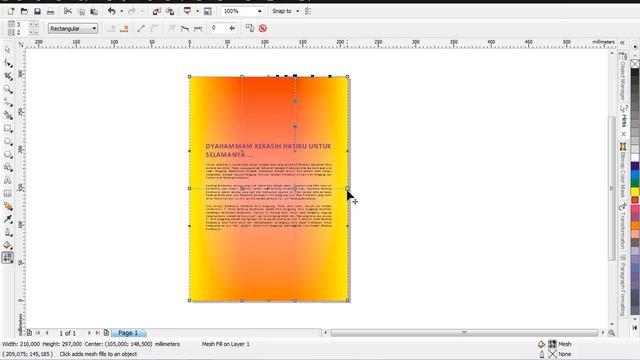The height and width of the screenshot is (360, 640).
Task: Print the document using the printer icon
Action: [x=50, y=11]
